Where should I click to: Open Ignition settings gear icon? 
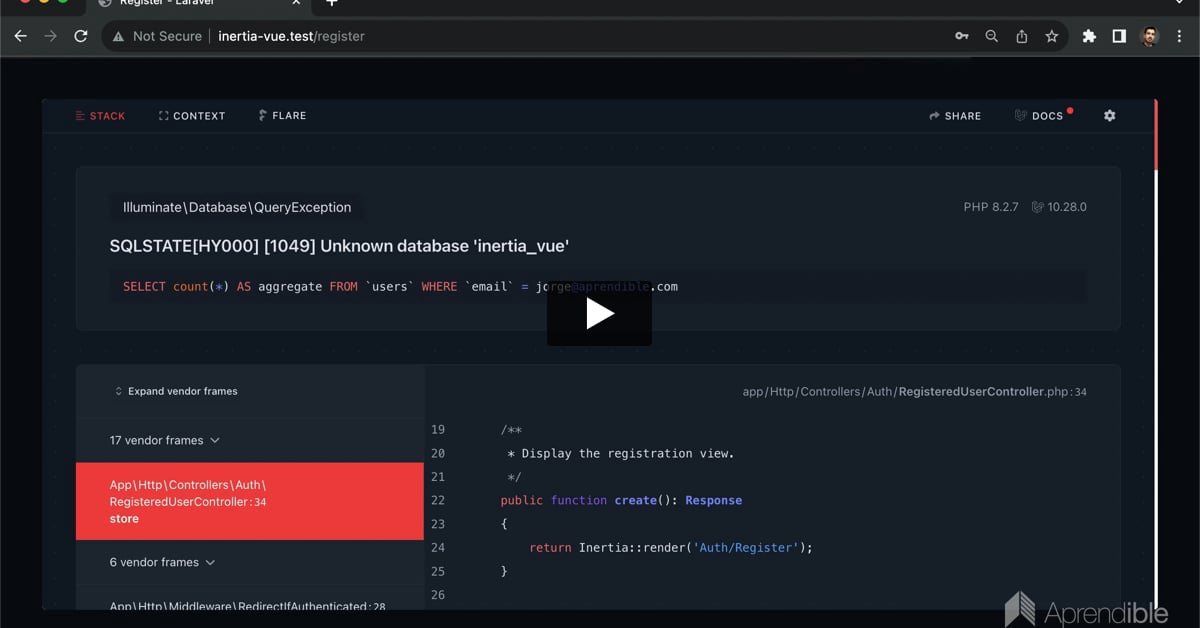click(x=1109, y=116)
